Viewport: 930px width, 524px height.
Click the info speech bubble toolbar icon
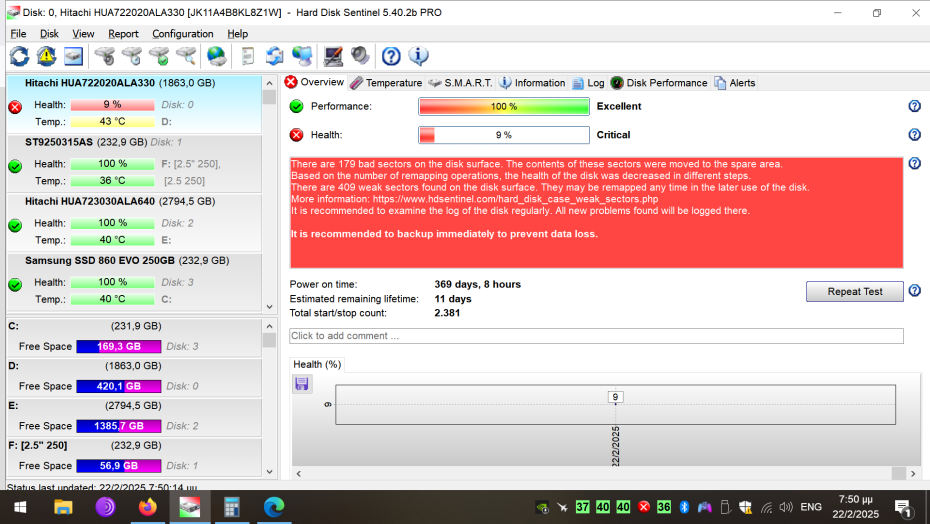tap(419, 56)
